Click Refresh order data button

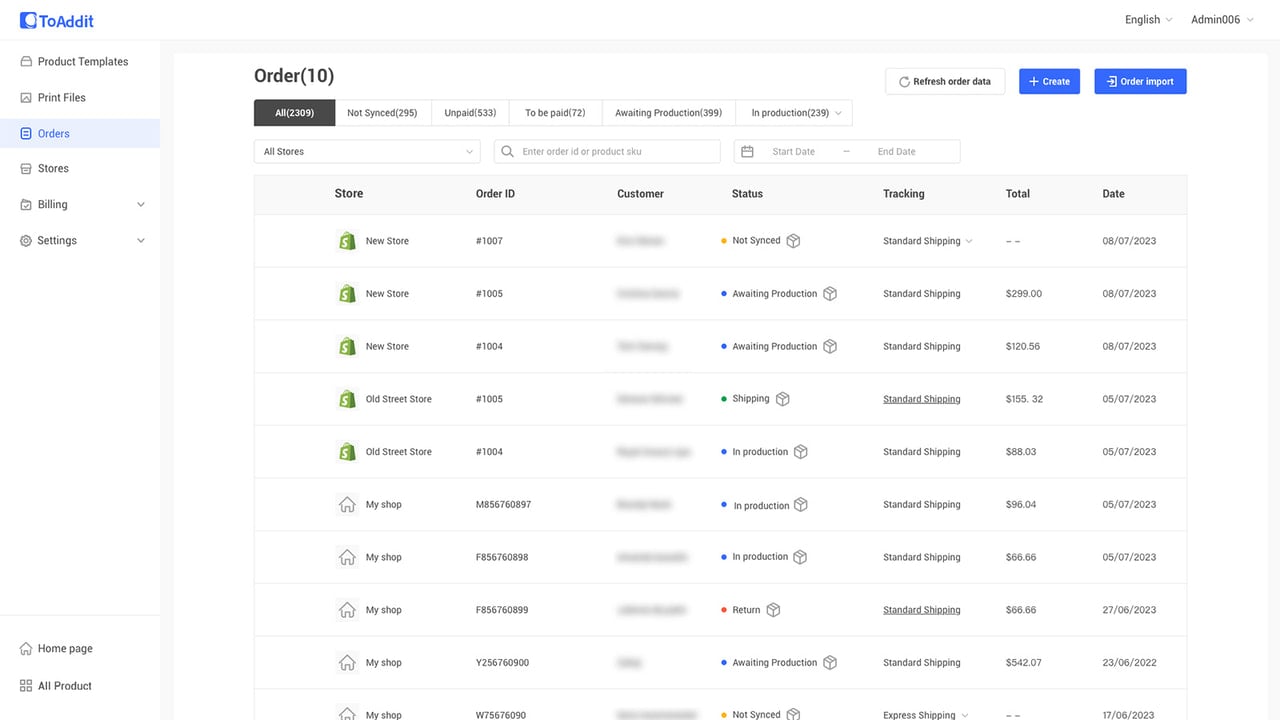pyautogui.click(x=945, y=82)
